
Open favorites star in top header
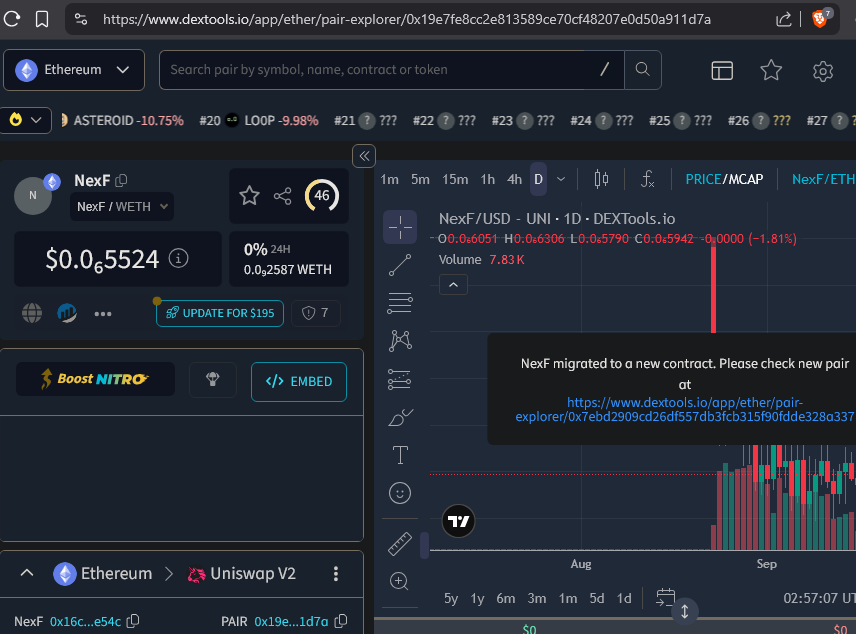pyautogui.click(x=771, y=70)
